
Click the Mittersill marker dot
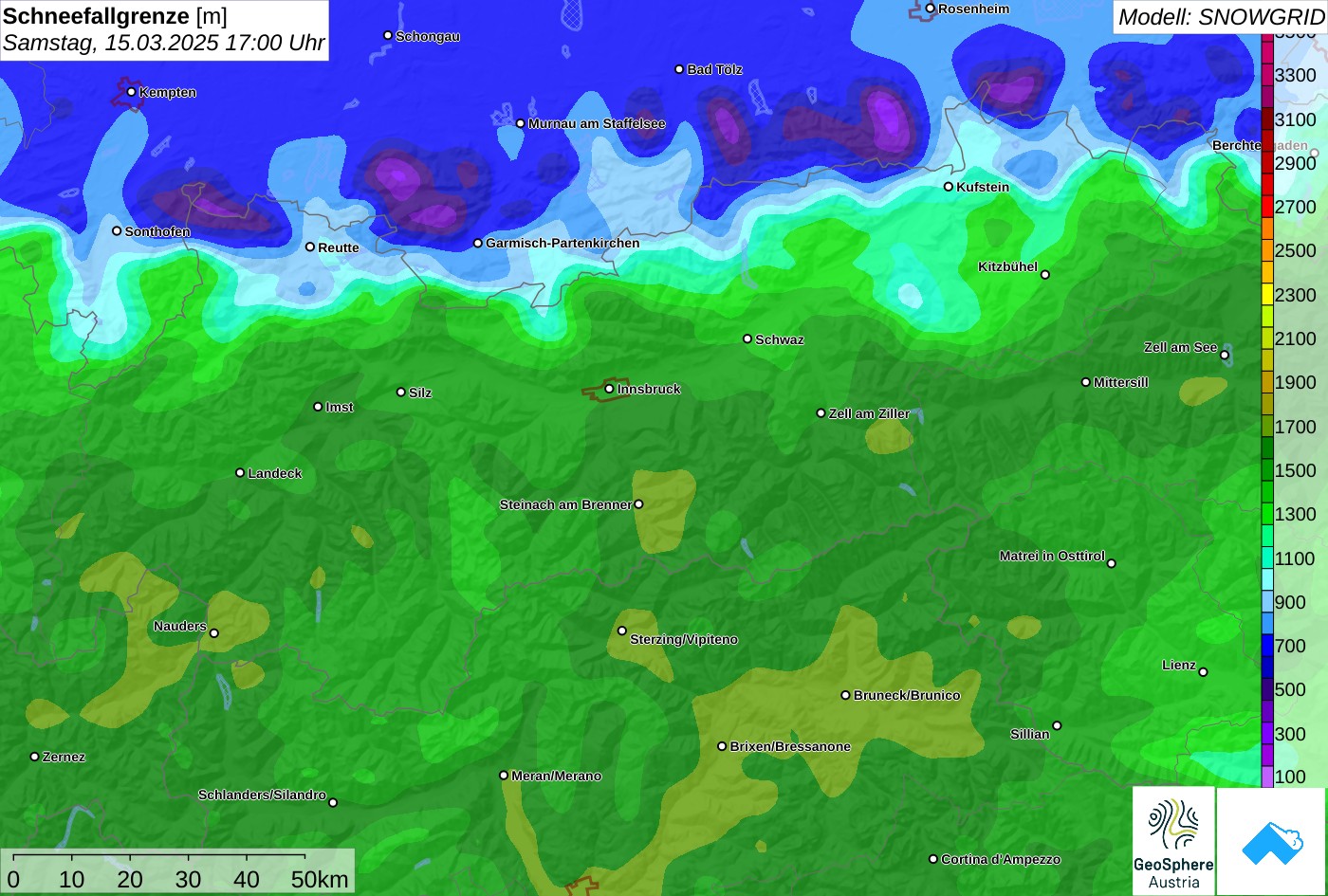[x=1086, y=382]
